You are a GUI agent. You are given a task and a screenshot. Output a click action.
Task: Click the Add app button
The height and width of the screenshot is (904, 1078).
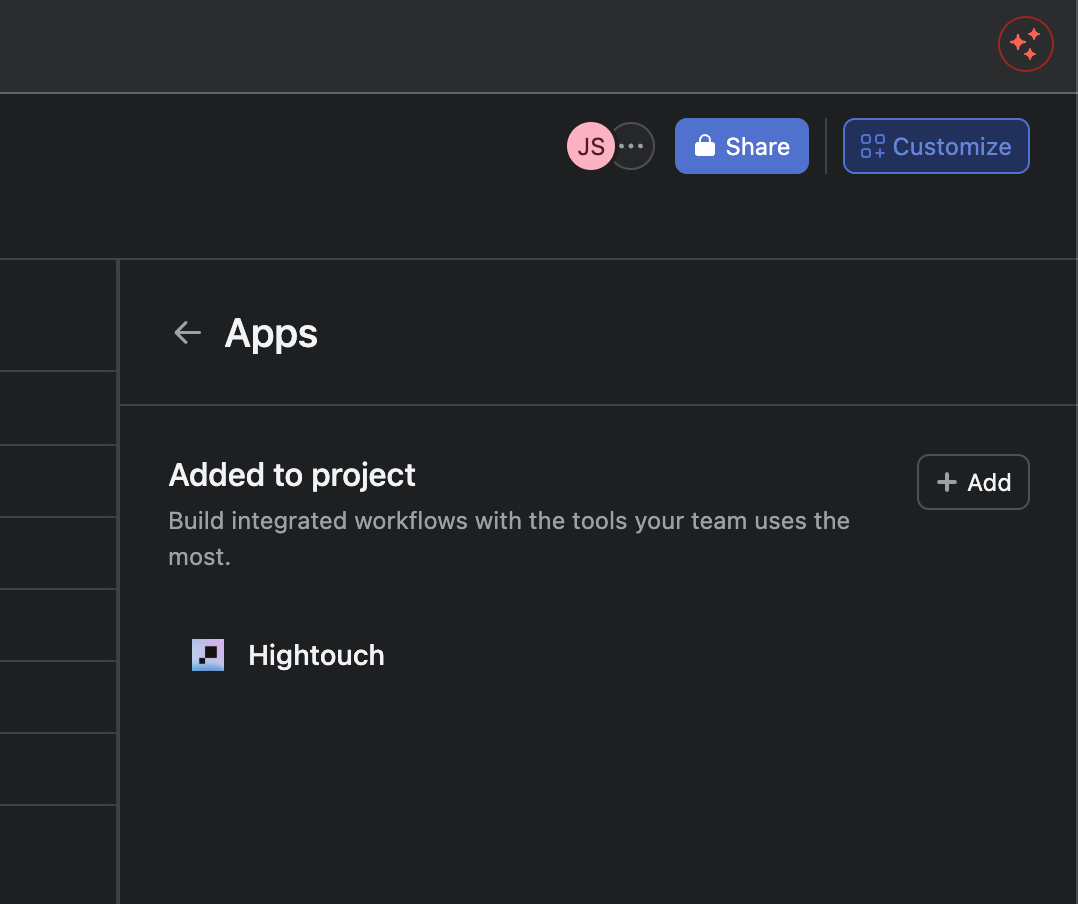tap(973, 482)
